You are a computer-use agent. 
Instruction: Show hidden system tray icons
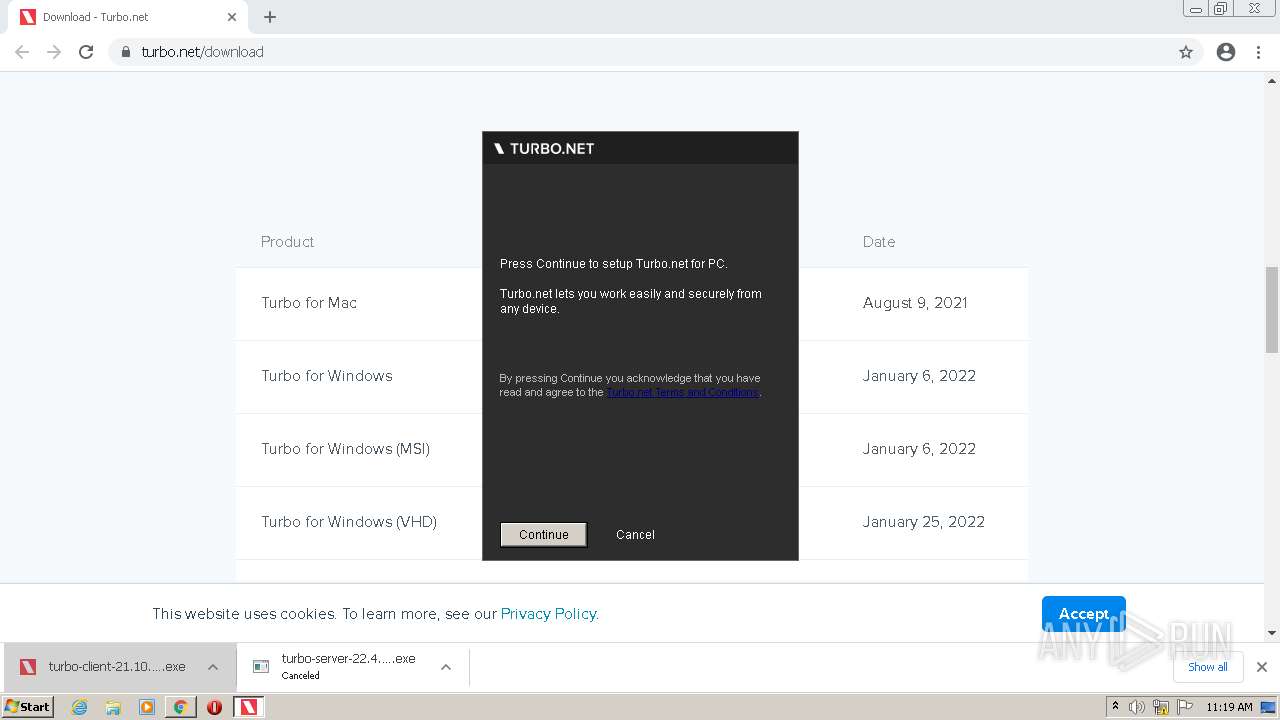point(1115,706)
